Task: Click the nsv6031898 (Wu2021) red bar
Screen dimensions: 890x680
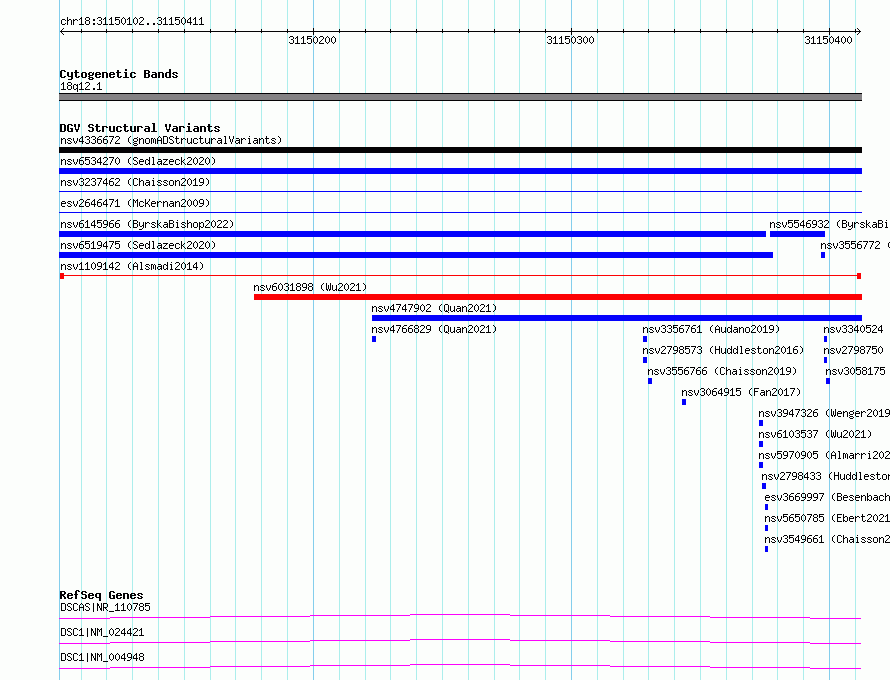Action: (x=558, y=297)
